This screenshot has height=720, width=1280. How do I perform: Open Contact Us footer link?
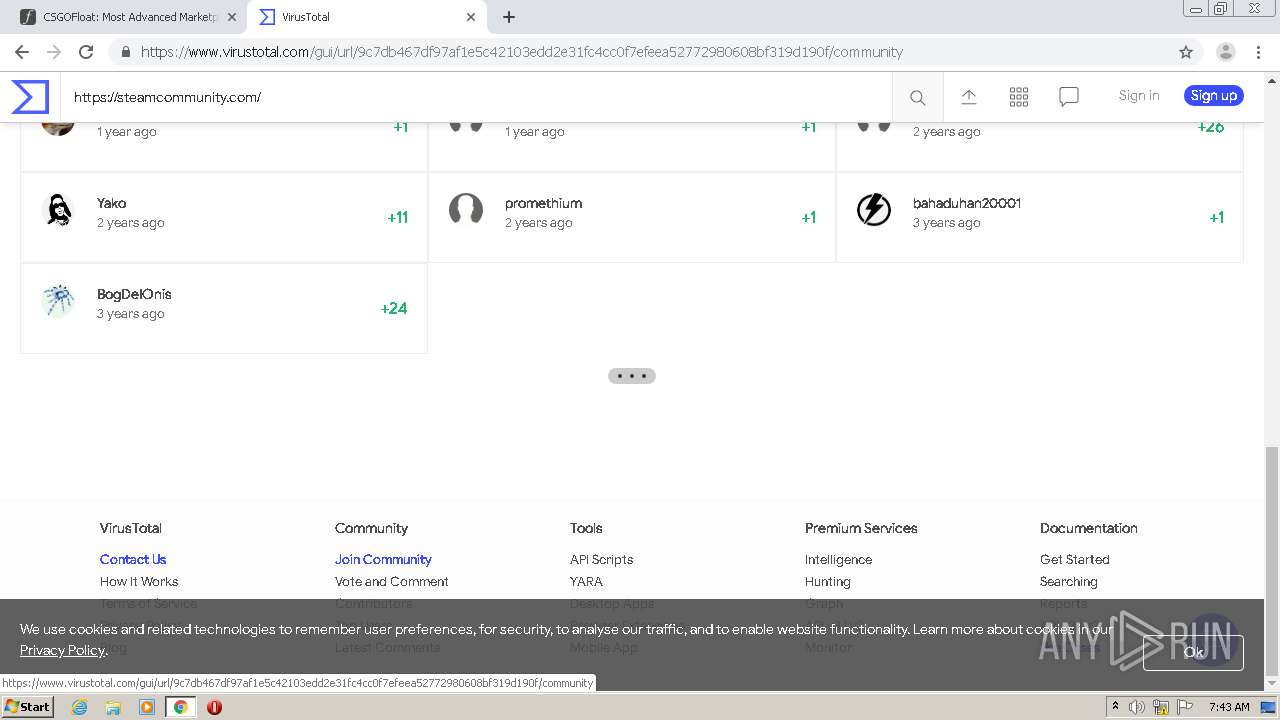pyautogui.click(x=133, y=560)
